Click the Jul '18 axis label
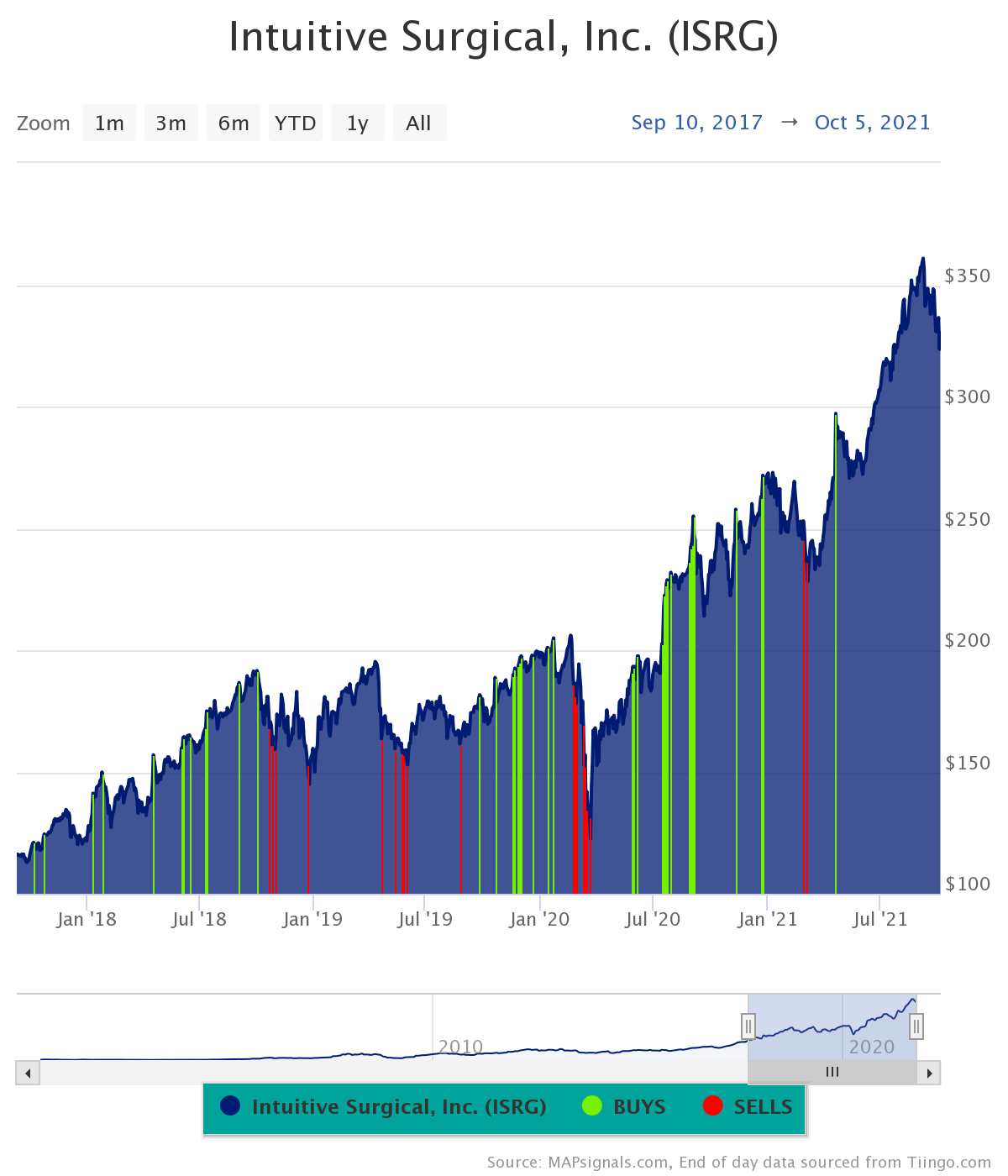 [x=199, y=919]
